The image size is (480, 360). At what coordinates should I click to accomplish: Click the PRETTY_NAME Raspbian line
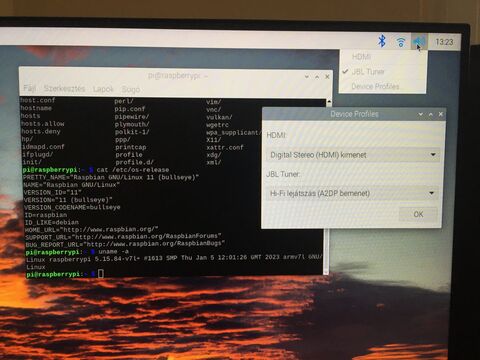[x=111, y=177]
